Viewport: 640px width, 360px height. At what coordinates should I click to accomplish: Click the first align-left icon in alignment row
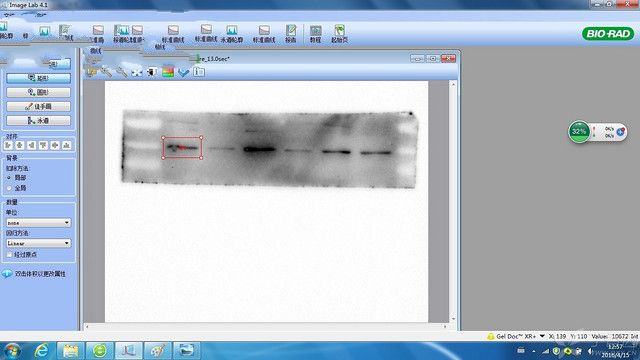point(9,145)
